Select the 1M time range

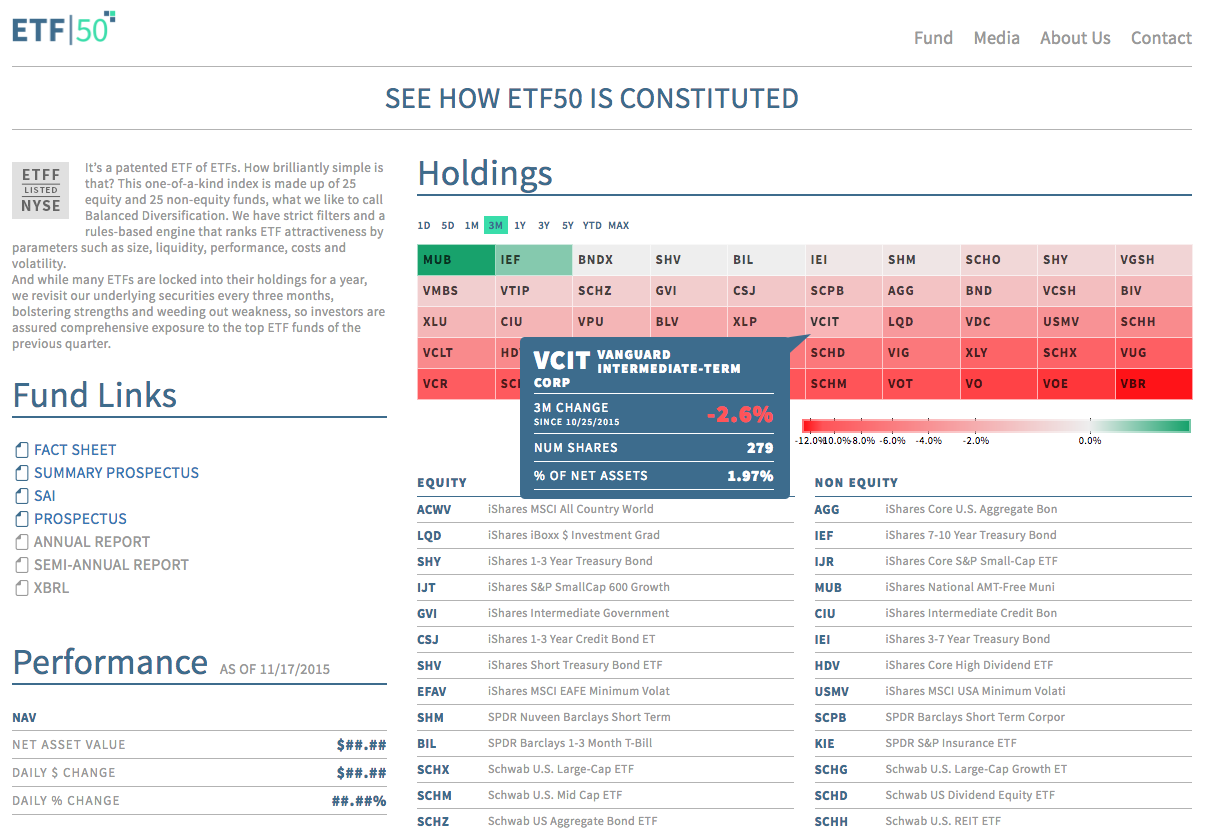pyautogui.click(x=472, y=226)
